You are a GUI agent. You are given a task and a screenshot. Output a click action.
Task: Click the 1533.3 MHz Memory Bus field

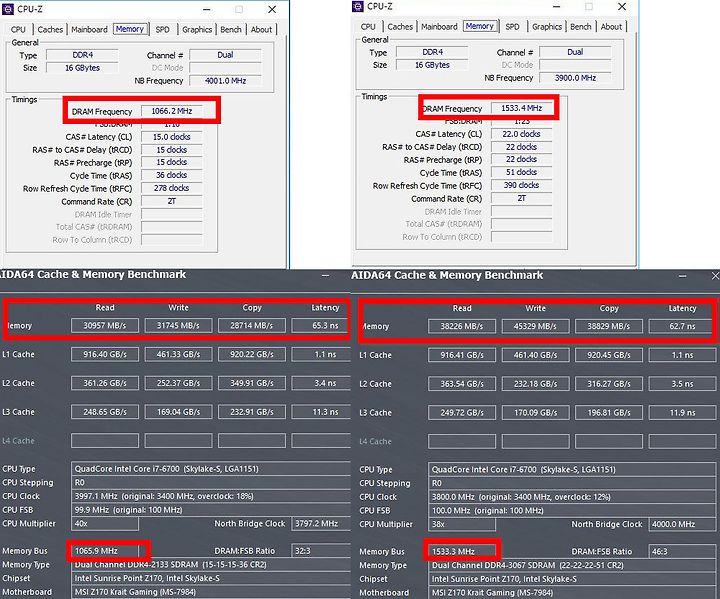(462, 552)
